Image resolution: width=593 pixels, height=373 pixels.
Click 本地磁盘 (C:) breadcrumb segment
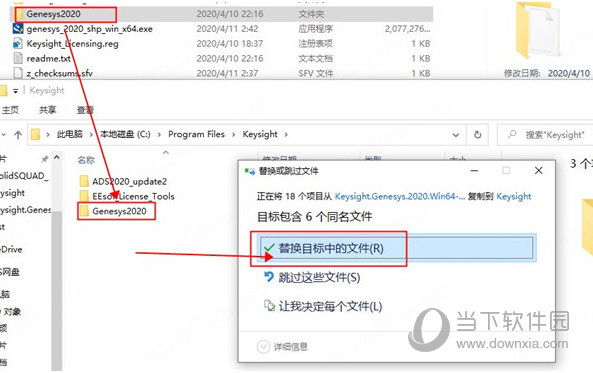(x=125, y=134)
